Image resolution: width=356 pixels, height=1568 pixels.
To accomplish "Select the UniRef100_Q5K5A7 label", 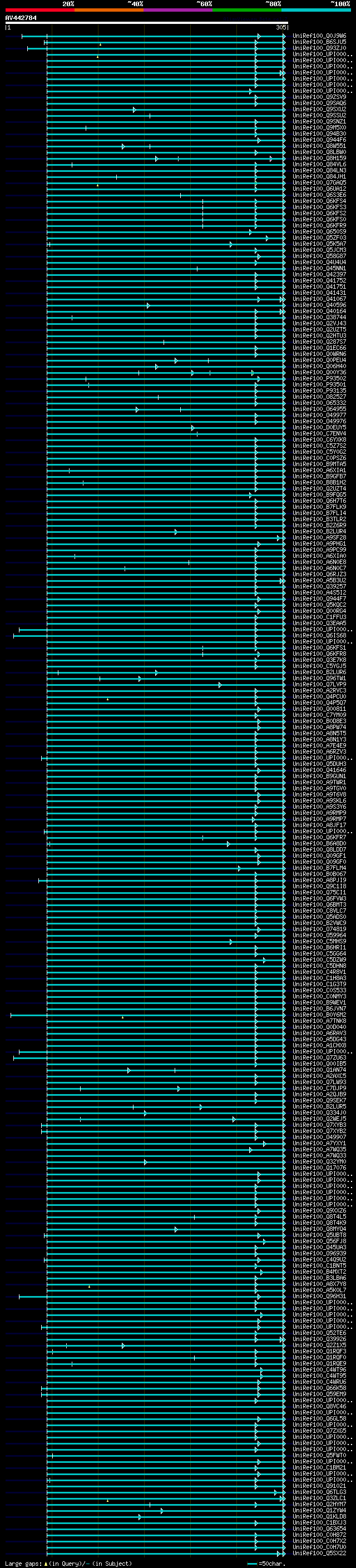I will pos(319,244).
